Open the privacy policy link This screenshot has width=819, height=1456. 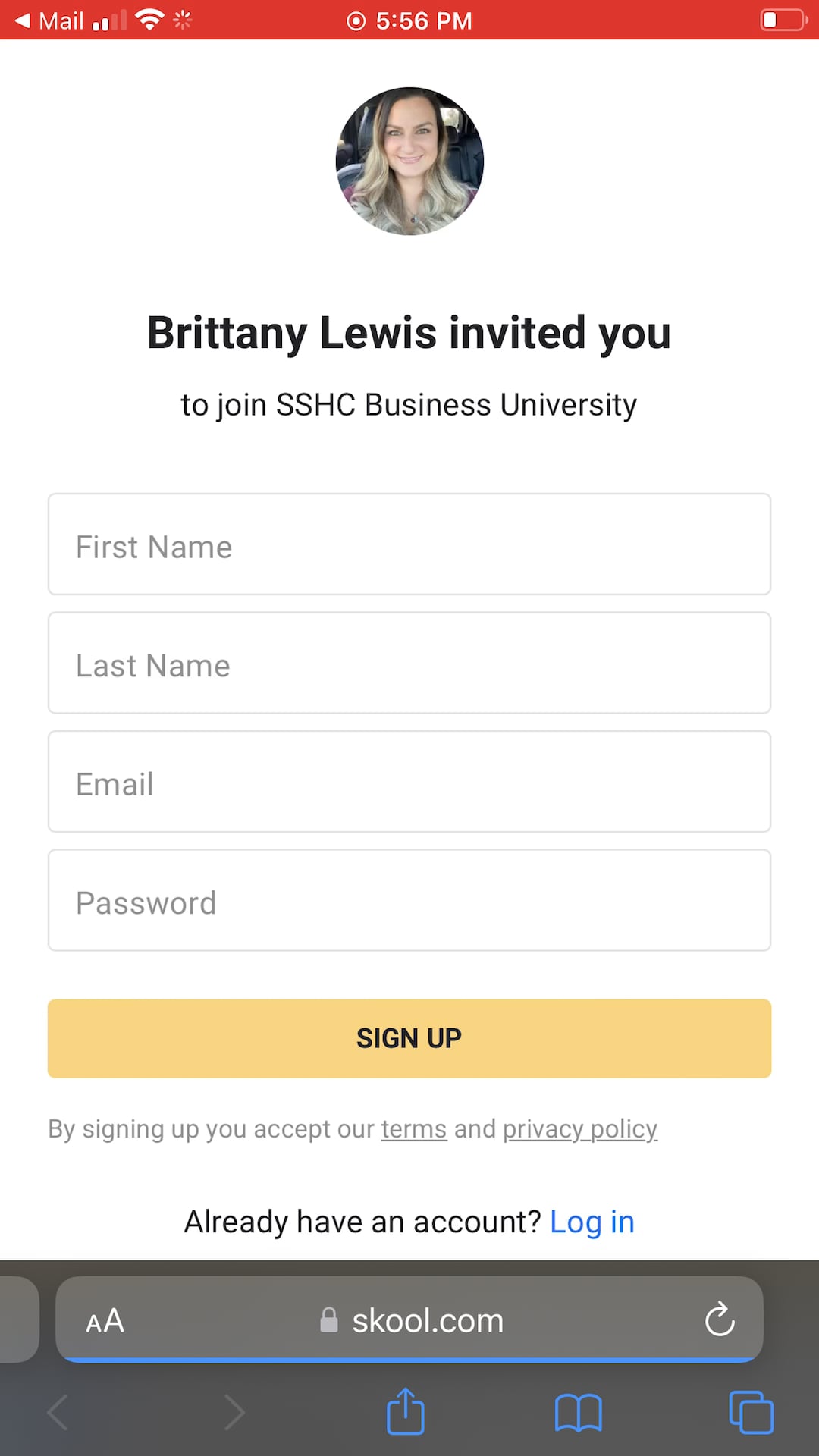(580, 1129)
